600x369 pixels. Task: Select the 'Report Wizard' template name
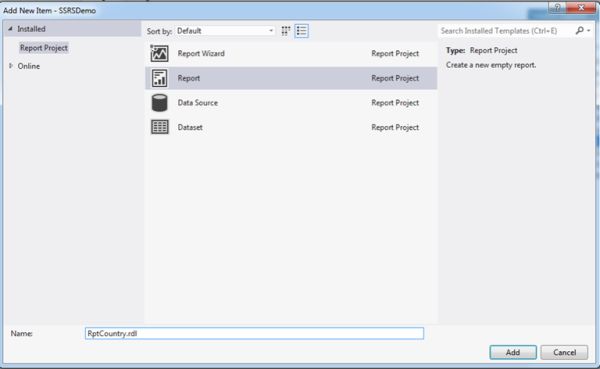[x=201, y=54]
